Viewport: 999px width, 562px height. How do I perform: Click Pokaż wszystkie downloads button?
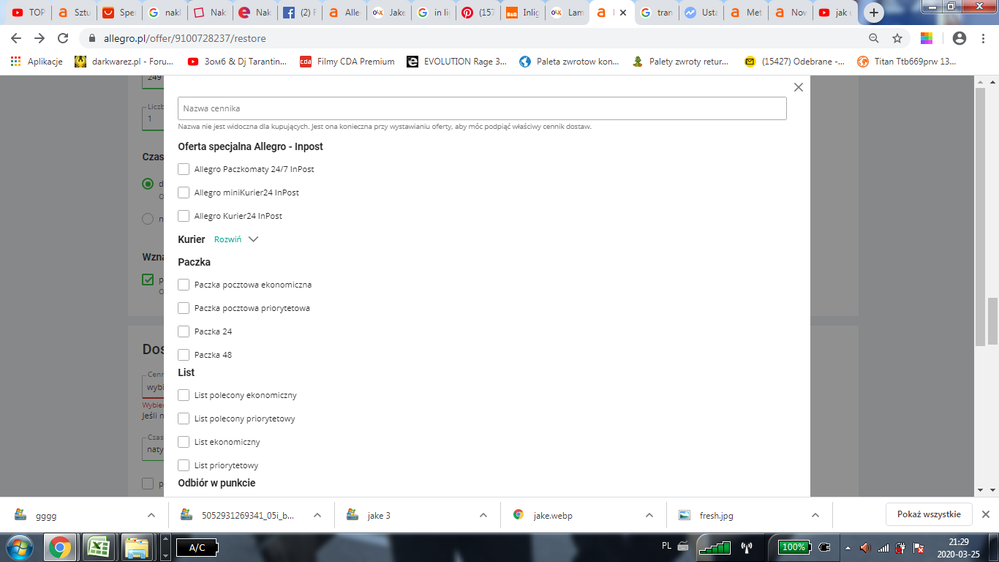928,514
